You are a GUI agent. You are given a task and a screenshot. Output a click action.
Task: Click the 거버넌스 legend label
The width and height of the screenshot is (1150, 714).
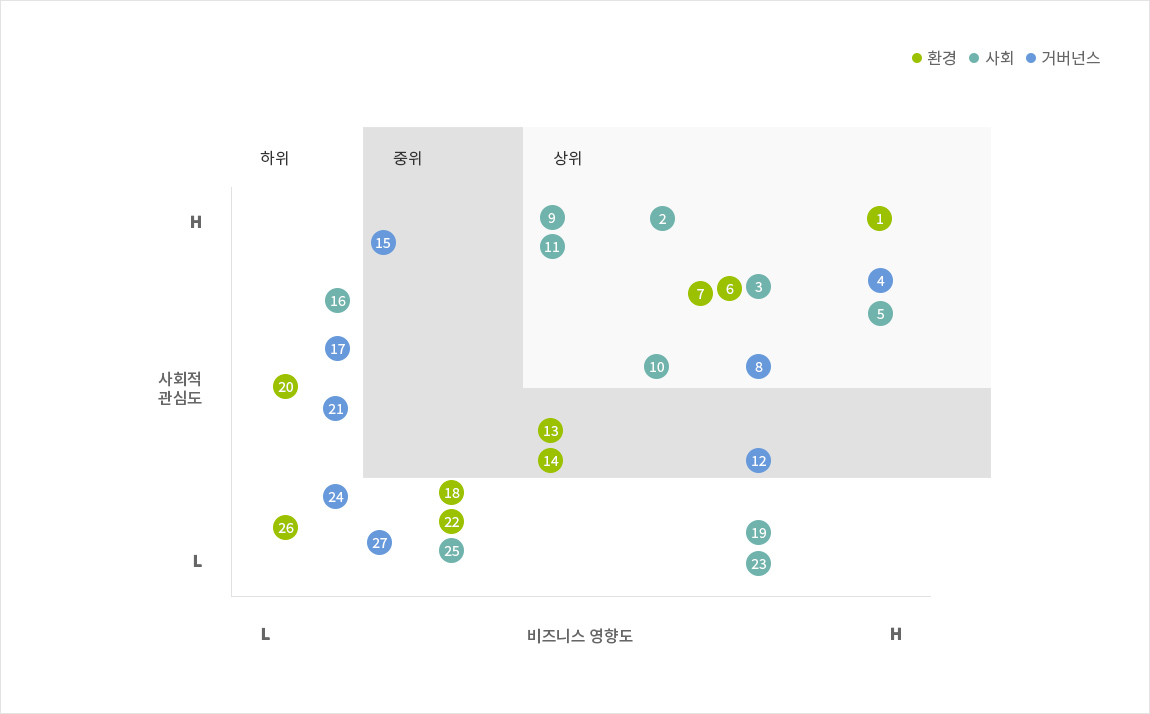coord(1071,58)
